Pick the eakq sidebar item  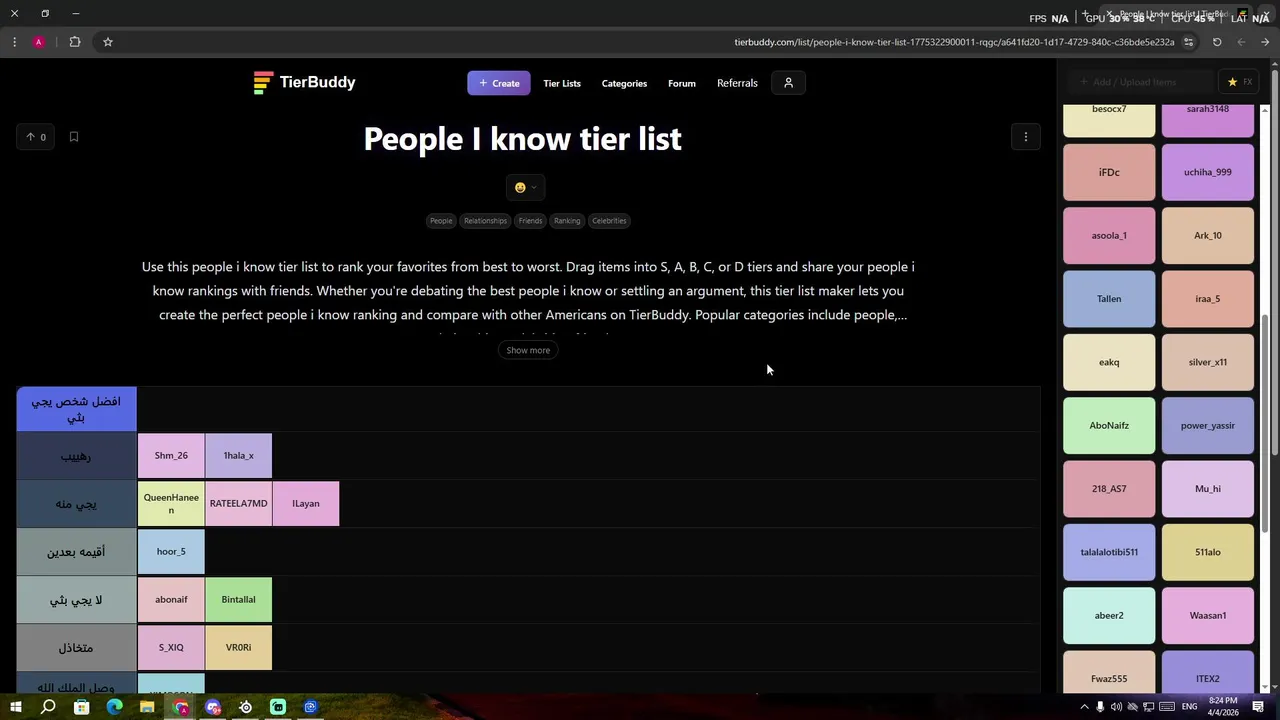pyautogui.click(x=1109, y=362)
